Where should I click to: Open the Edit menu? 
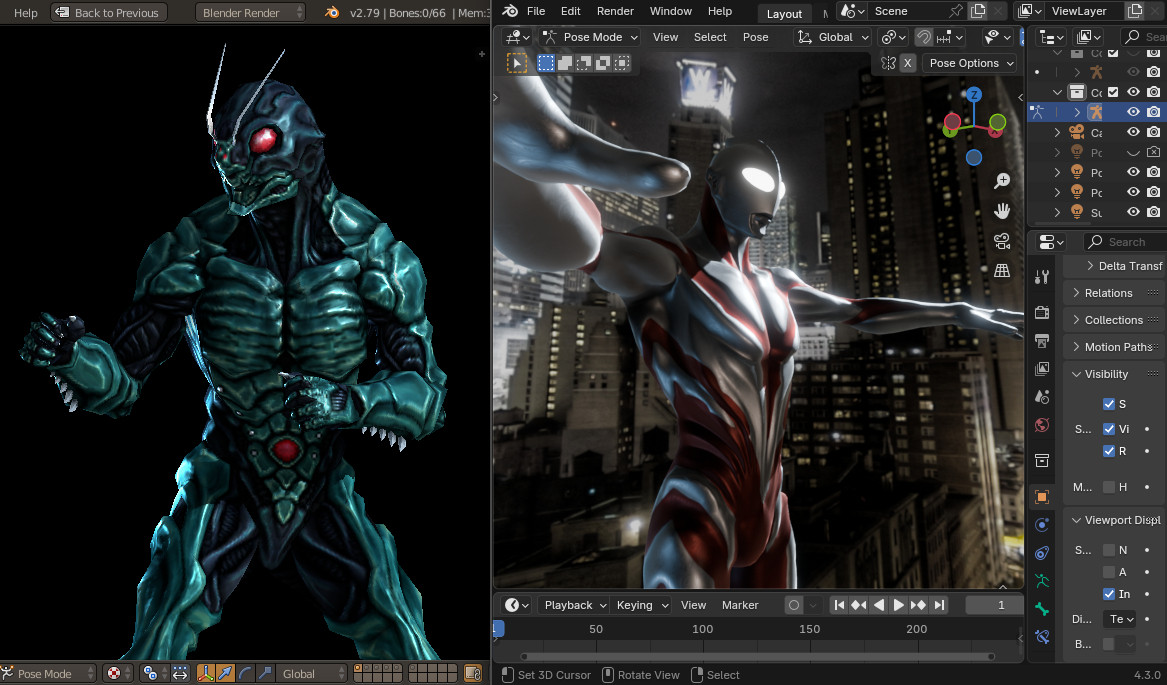tap(571, 11)
